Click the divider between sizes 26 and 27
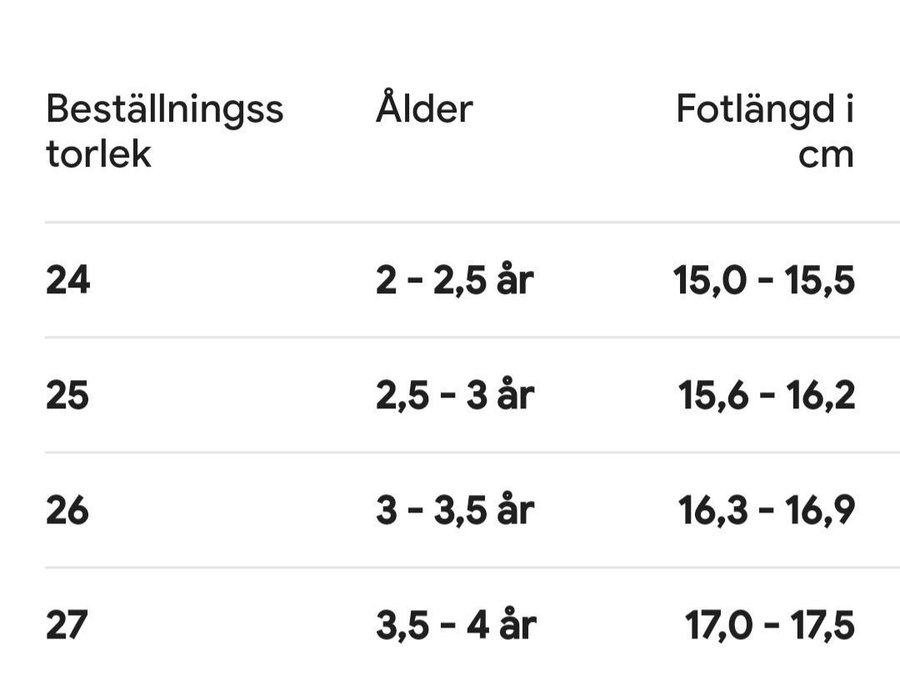 (470, 567)
